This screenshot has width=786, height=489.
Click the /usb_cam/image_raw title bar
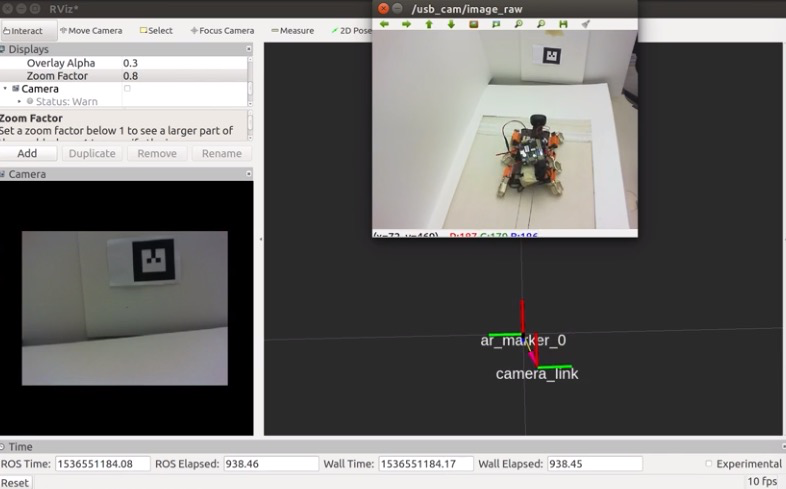click(505, 9)
